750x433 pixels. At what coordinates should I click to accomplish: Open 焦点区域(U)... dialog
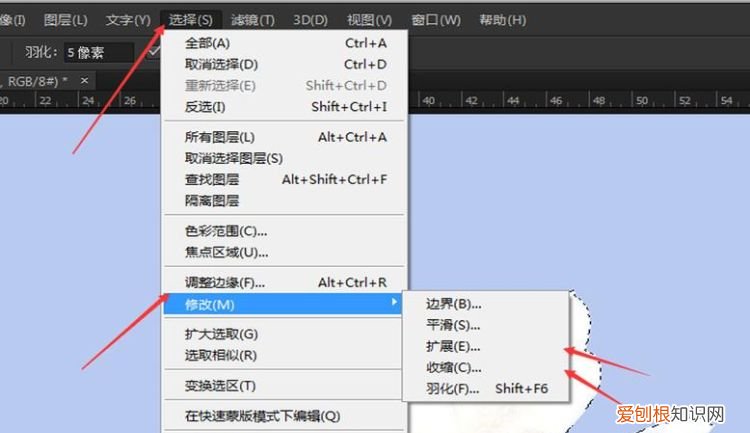(286, 252)
